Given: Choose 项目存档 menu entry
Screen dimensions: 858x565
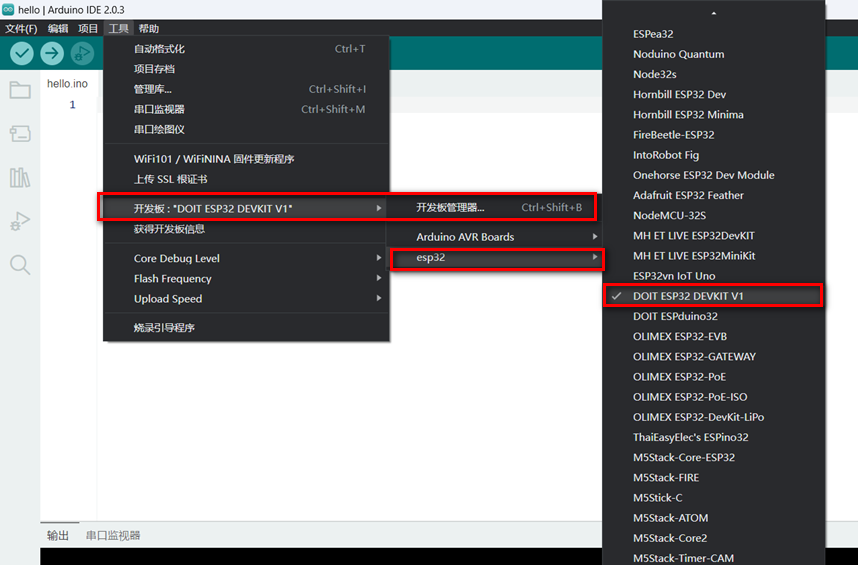Looking at the screenshot, I should click(x=246, y=69).
